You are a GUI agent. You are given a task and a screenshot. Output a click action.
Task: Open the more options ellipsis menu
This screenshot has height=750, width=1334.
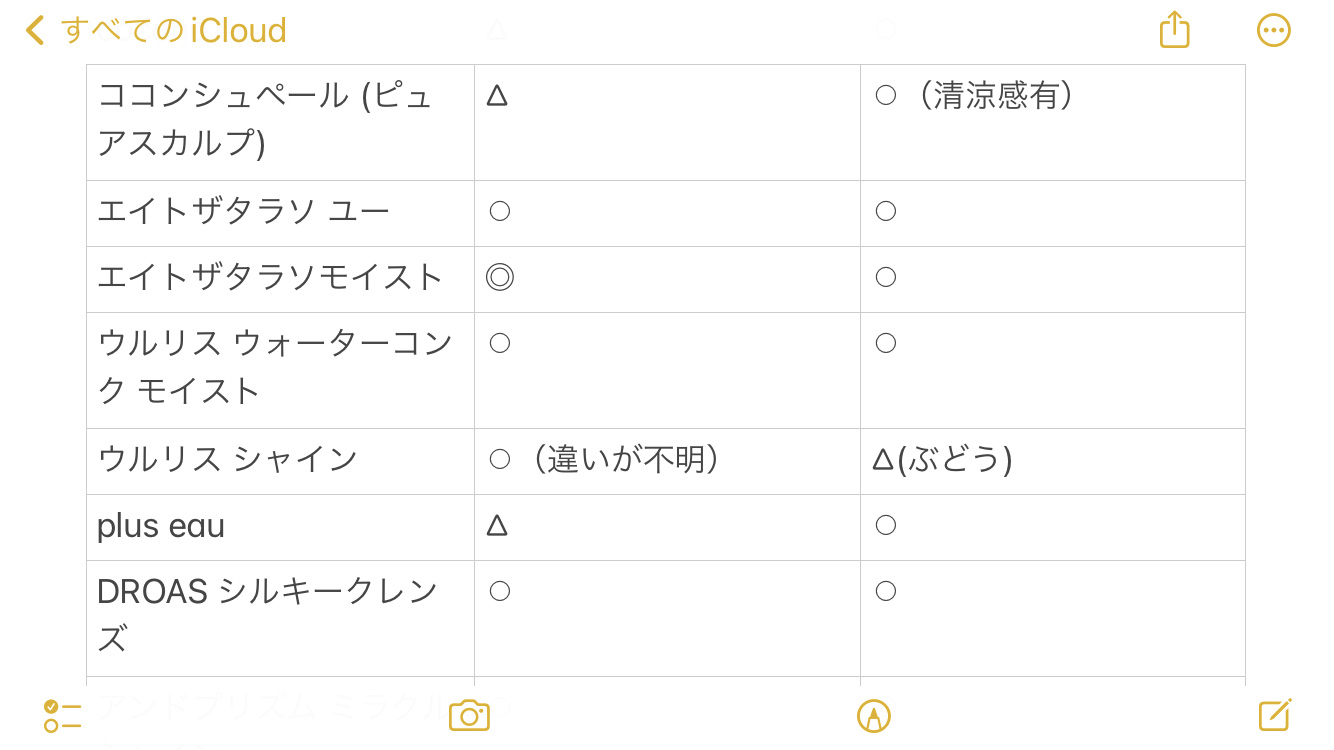point(1273,30)
